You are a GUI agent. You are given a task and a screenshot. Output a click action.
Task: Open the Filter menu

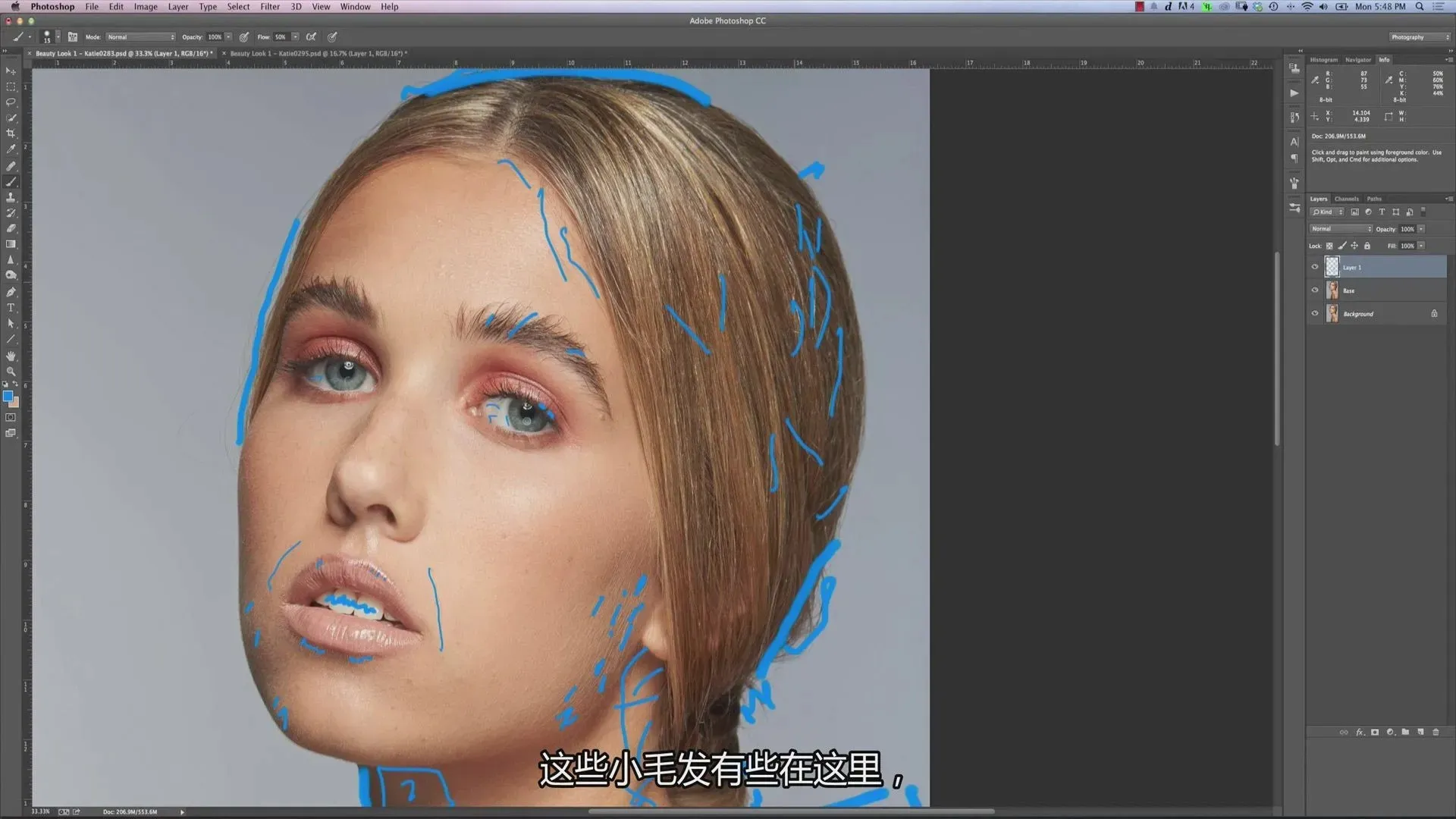click(270, 7)
